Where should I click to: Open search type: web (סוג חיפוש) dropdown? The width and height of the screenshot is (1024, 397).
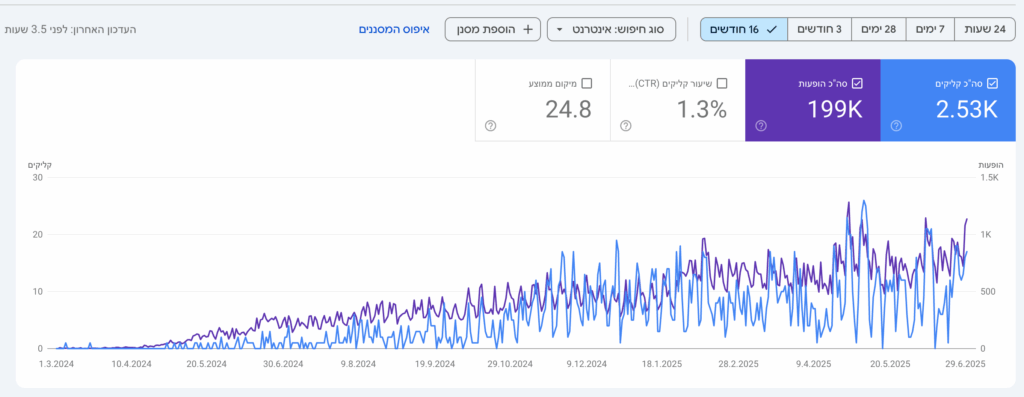[611, 29]
